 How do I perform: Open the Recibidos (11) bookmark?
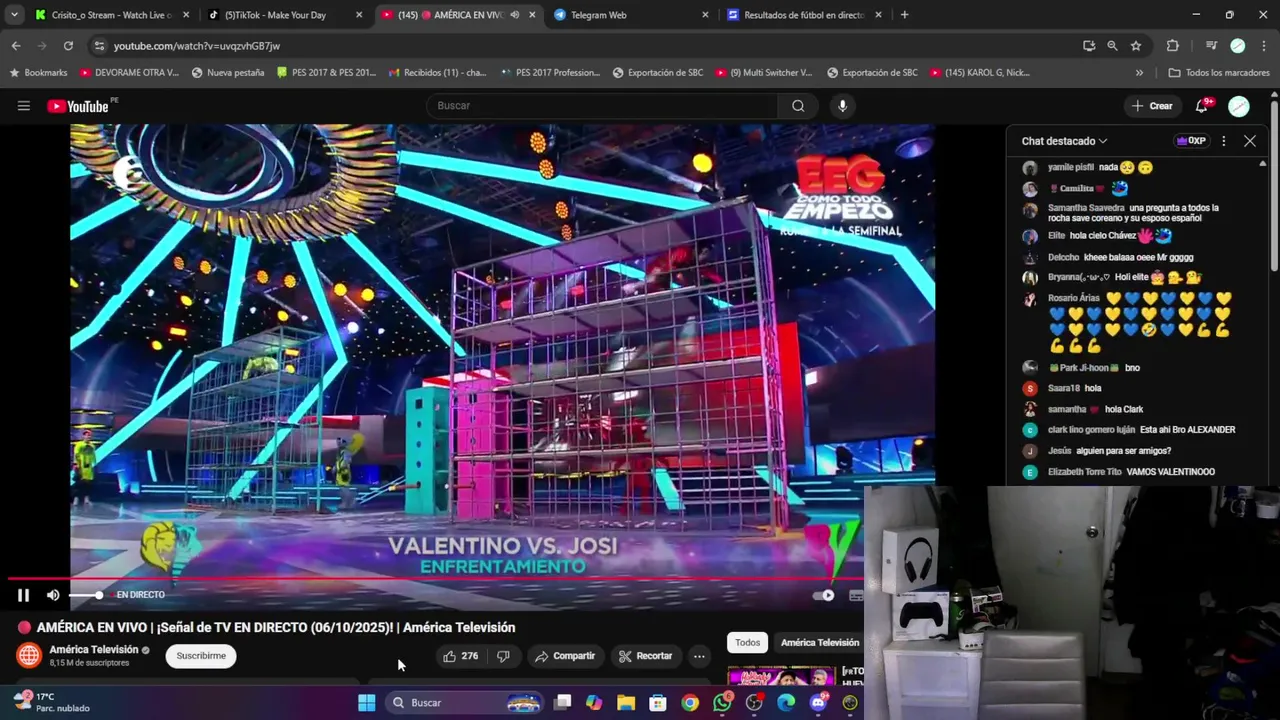click(x=437, y=73)
